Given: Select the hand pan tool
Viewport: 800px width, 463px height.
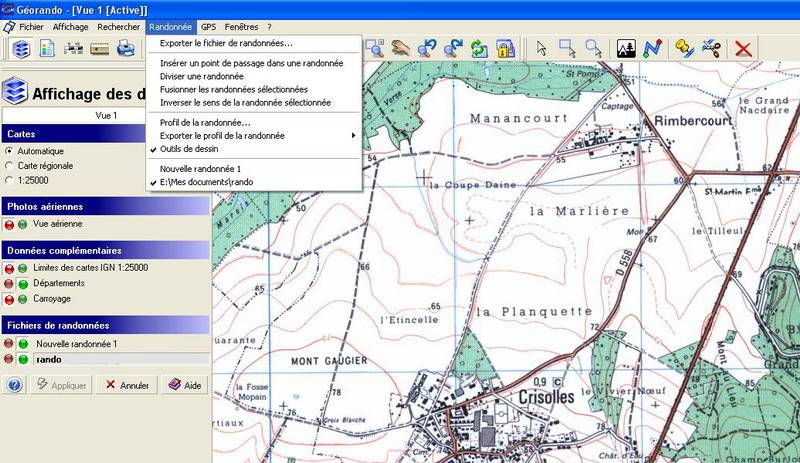Looking at the screenshot, I should (400, 48).
